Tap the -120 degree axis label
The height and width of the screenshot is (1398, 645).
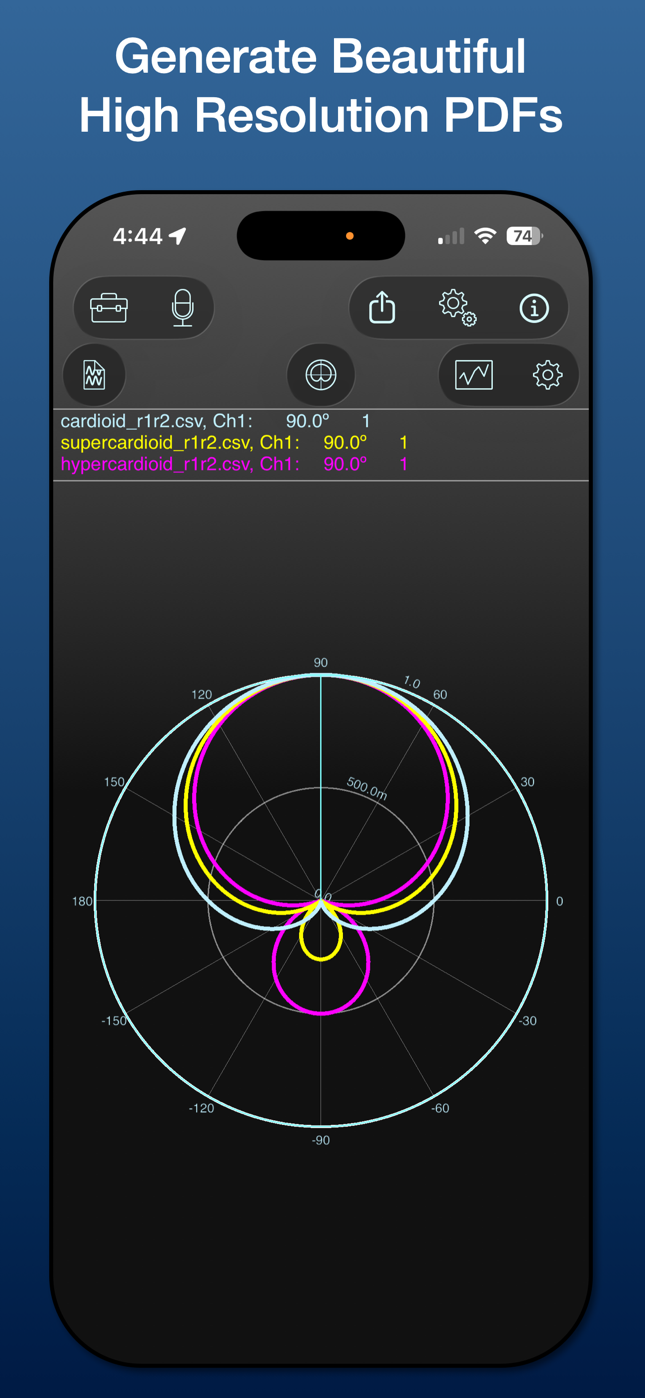tap(201, 1108)
